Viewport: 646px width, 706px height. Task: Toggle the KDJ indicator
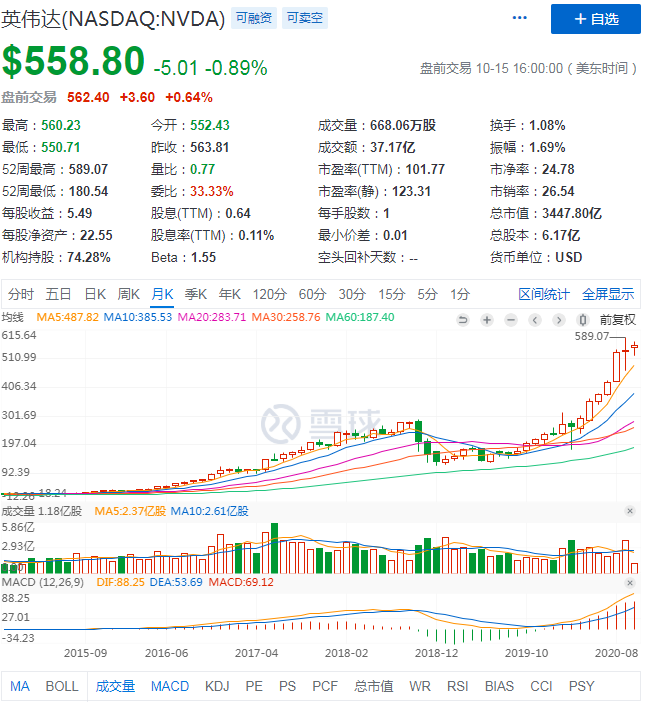coord(217,686)
